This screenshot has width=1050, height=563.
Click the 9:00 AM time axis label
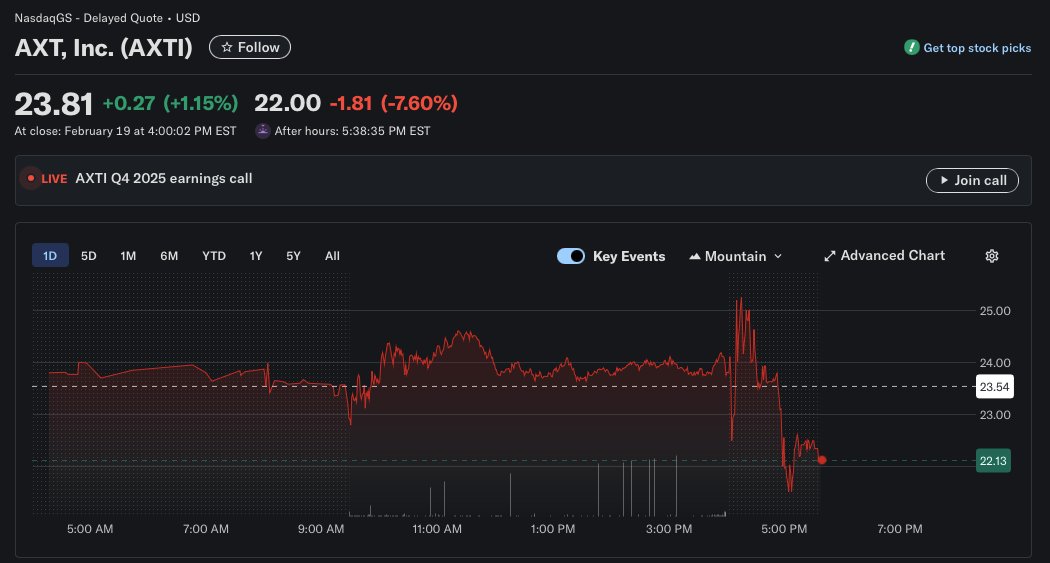click(x=321, y=529)
